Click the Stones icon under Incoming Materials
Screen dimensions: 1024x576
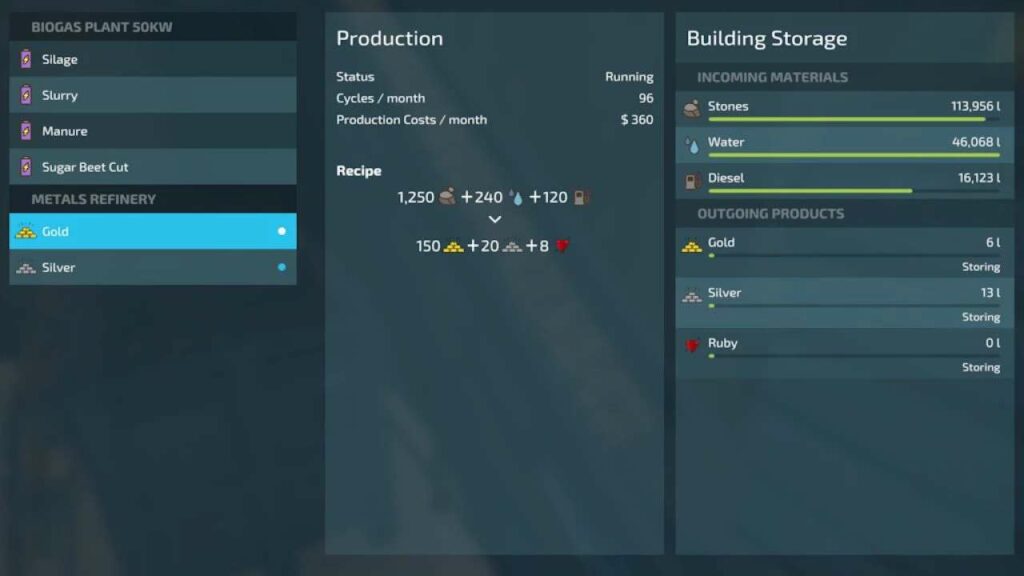(690, 107)
